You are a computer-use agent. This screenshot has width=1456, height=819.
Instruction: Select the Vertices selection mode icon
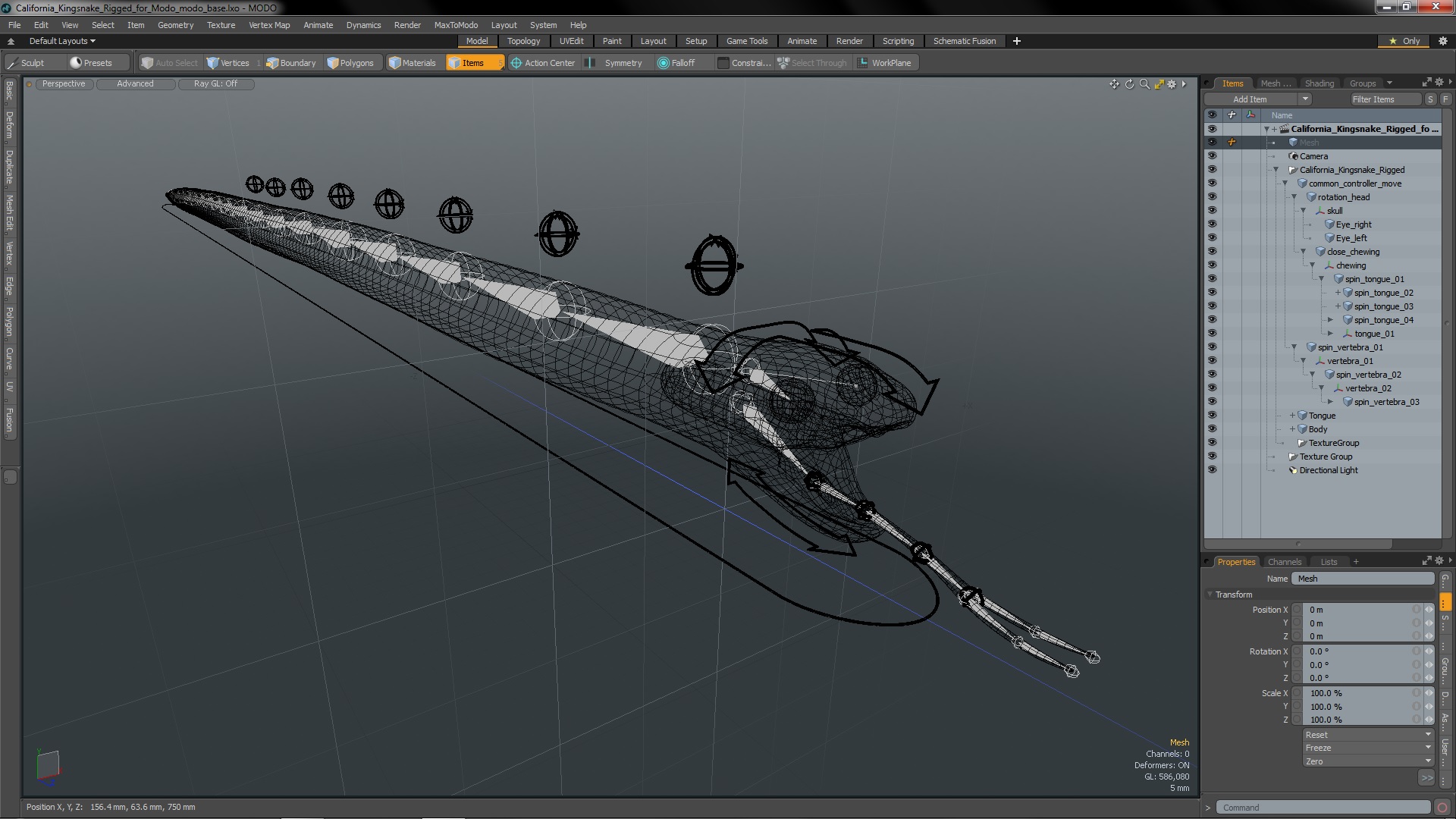click(213, 63)
